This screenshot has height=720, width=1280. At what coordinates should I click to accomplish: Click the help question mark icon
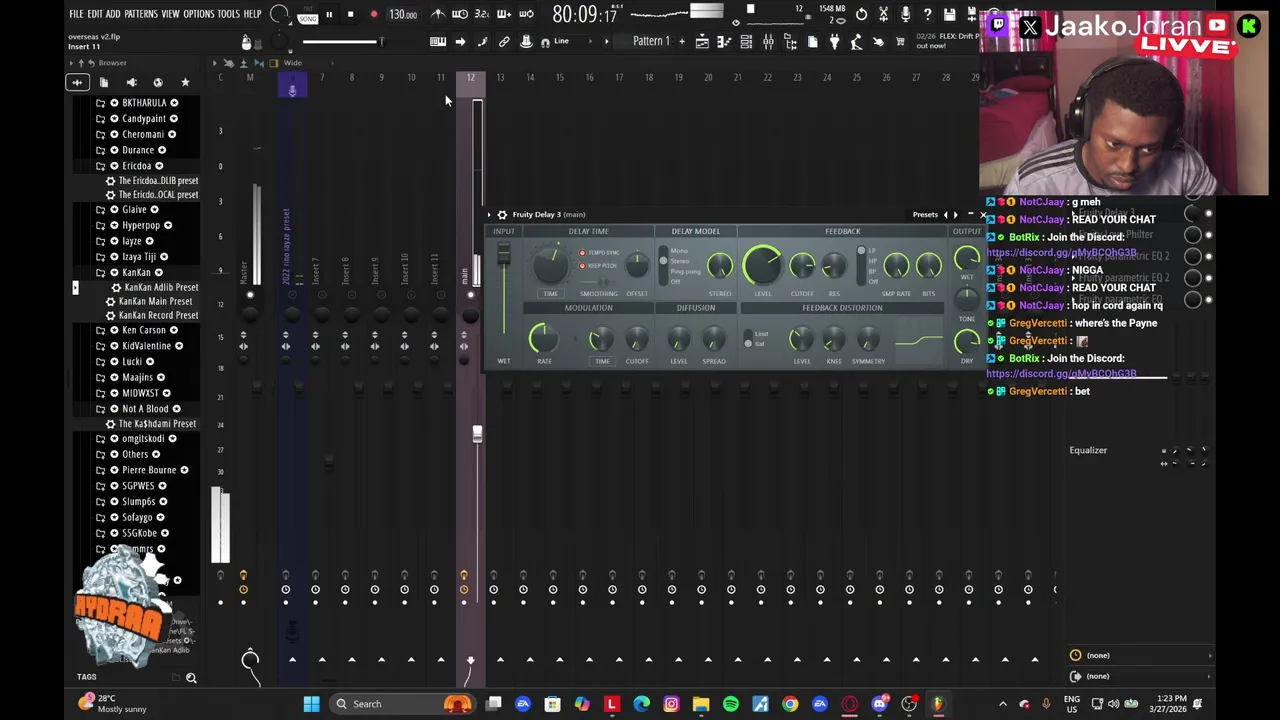pos(927,14)
